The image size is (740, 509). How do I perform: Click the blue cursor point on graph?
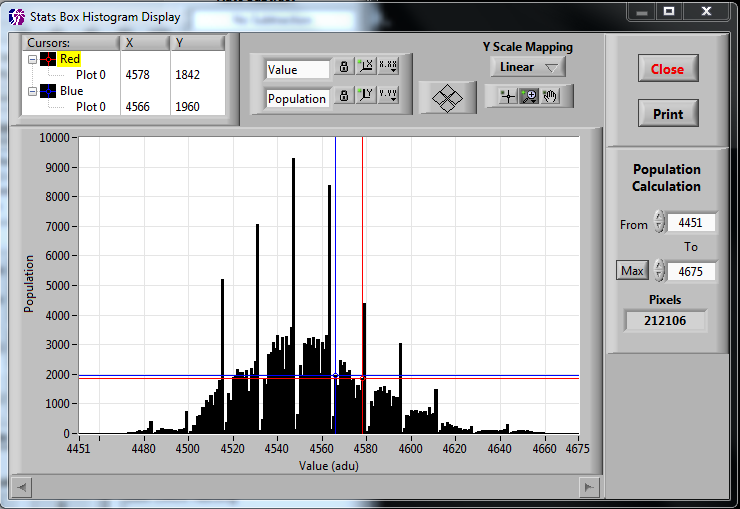(x=336, y=375)
